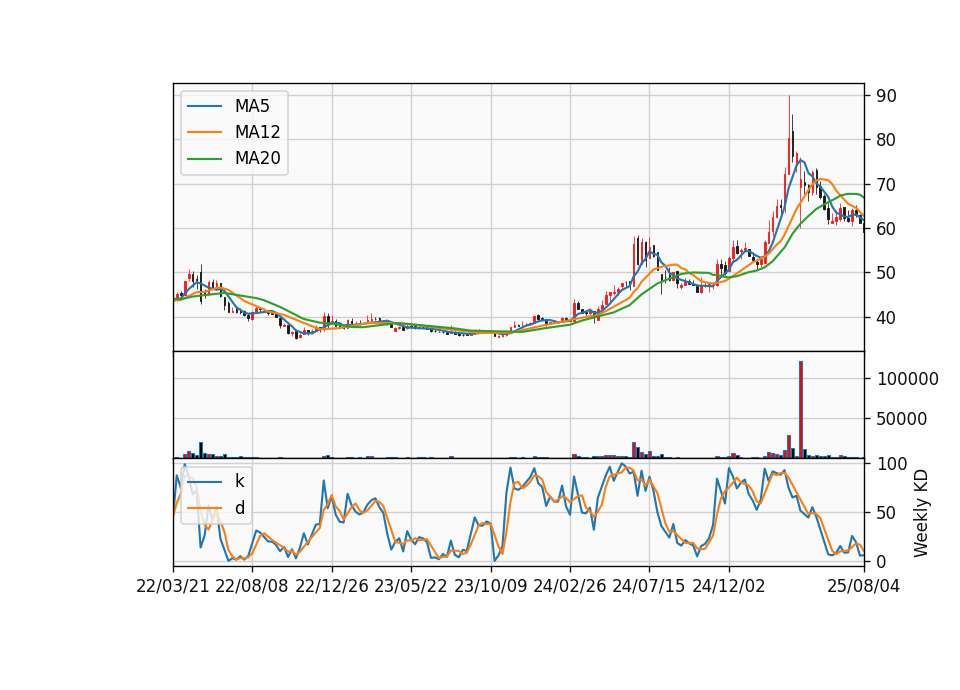Click the blue MA5 legend line sample
The height and width of the screenshot is (690, 960).
point(204,106)
